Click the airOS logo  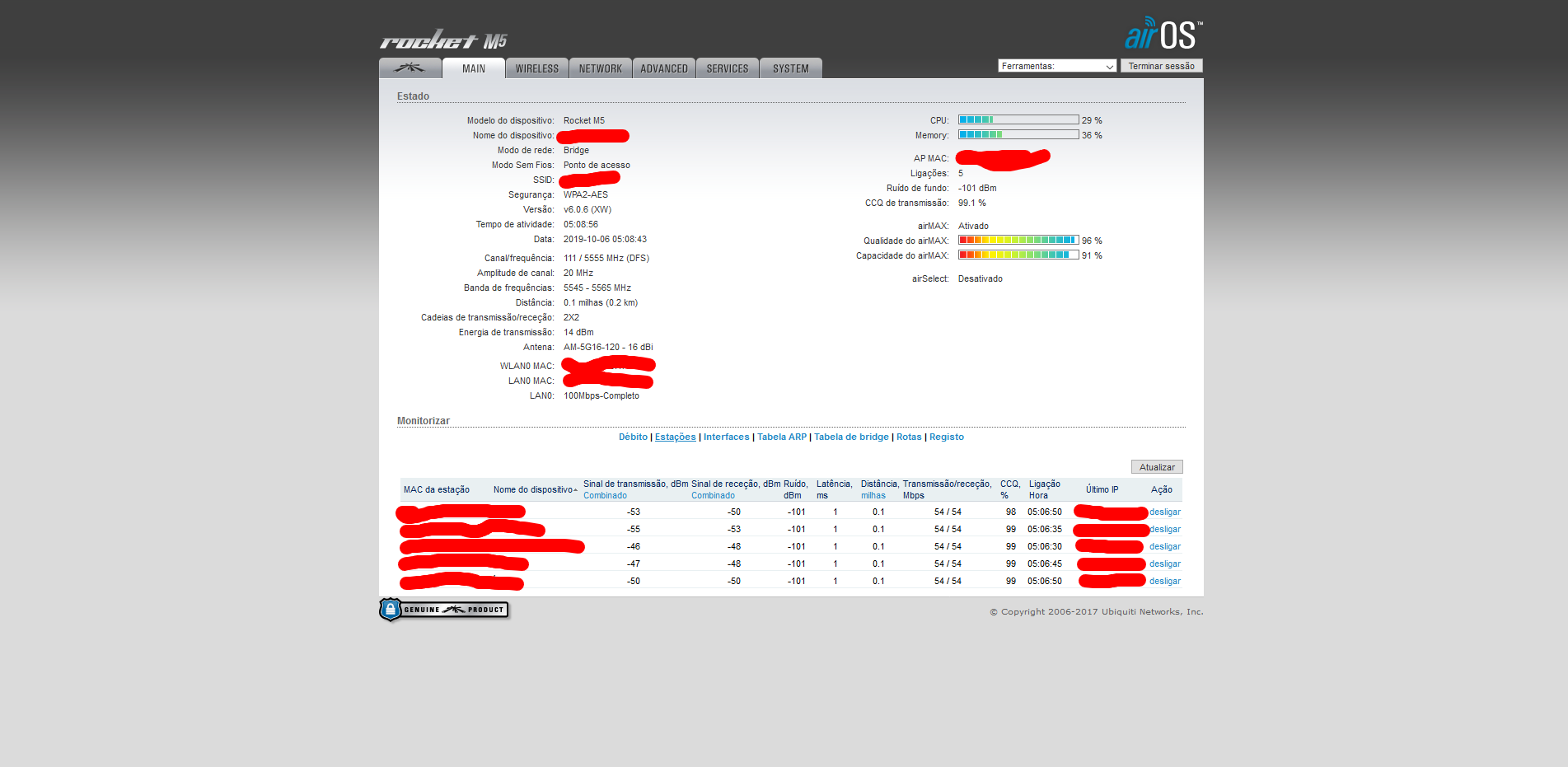1163,34
